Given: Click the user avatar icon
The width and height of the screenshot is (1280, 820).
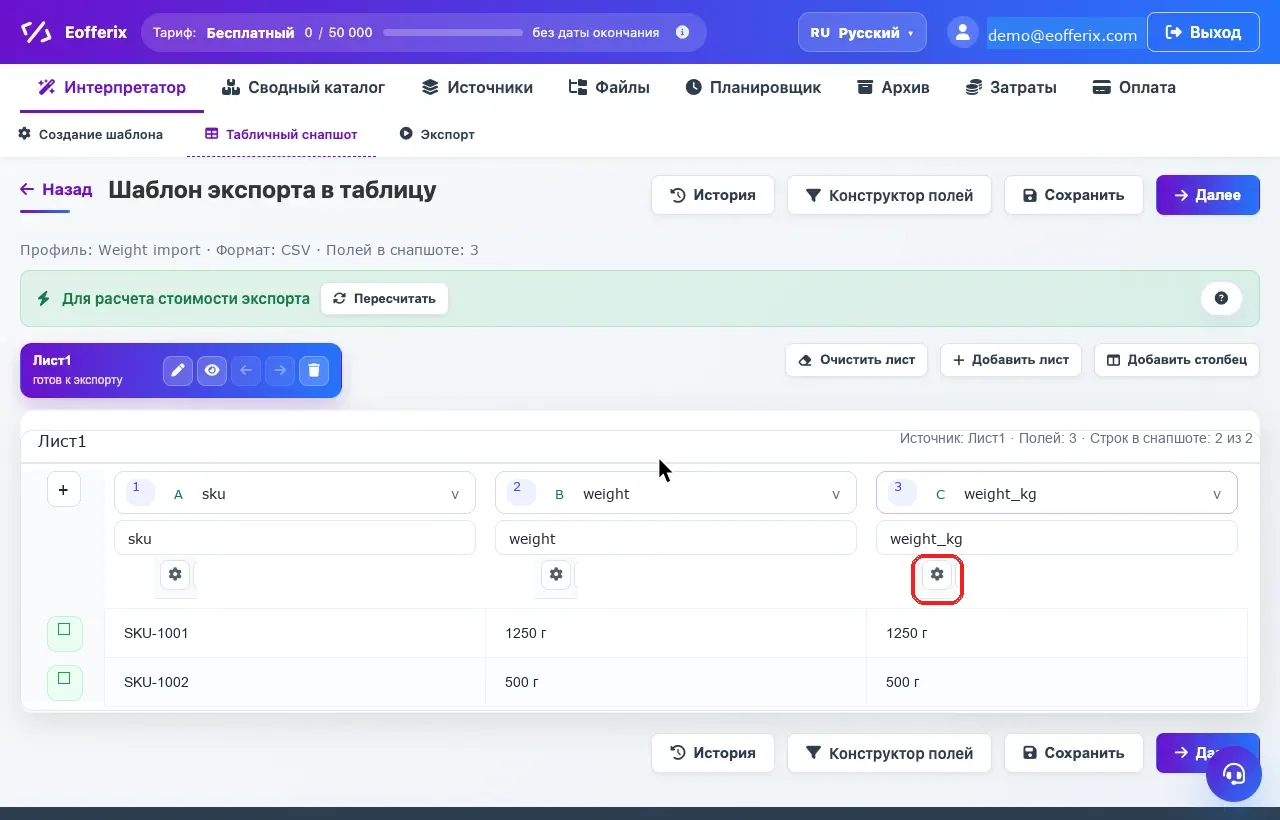Looking at the screenshot, I should click(x=962, y=32).
